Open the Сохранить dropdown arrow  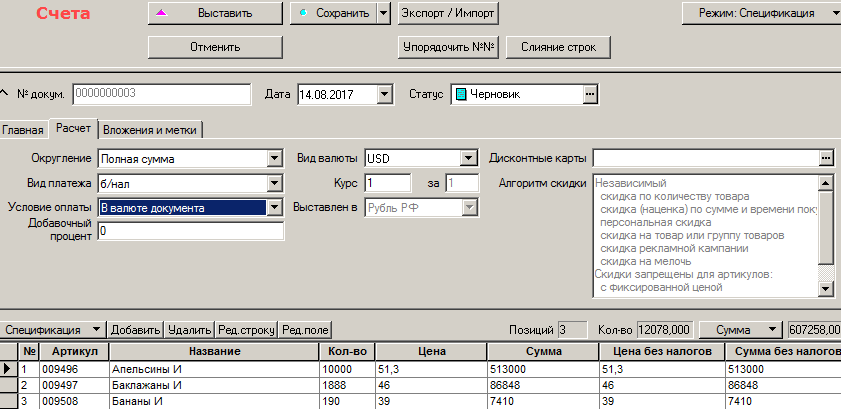[383, 13]
